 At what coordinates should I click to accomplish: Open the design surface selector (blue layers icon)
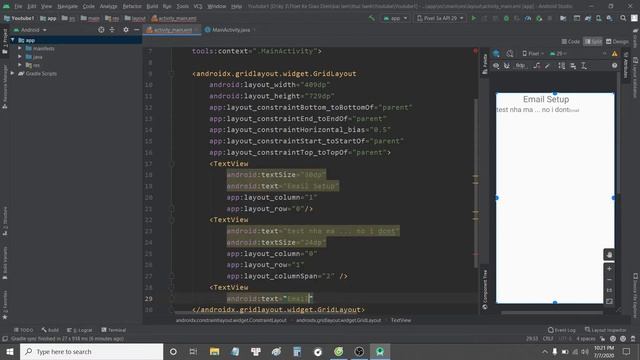click(x=496, y=53)
